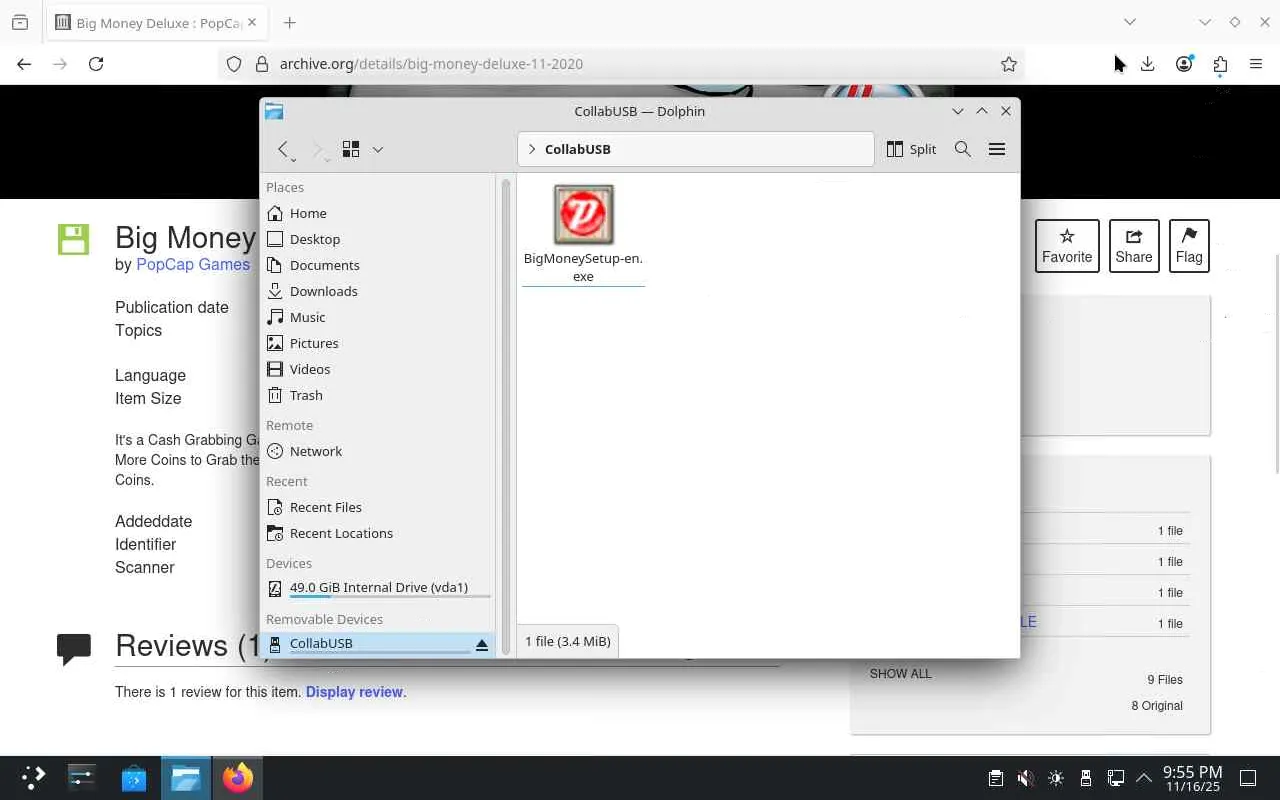Image resolution: width=1280 pixels, height=800 pixels.
Task: Open the KDE application launcher
Action: tap(33, 778)
